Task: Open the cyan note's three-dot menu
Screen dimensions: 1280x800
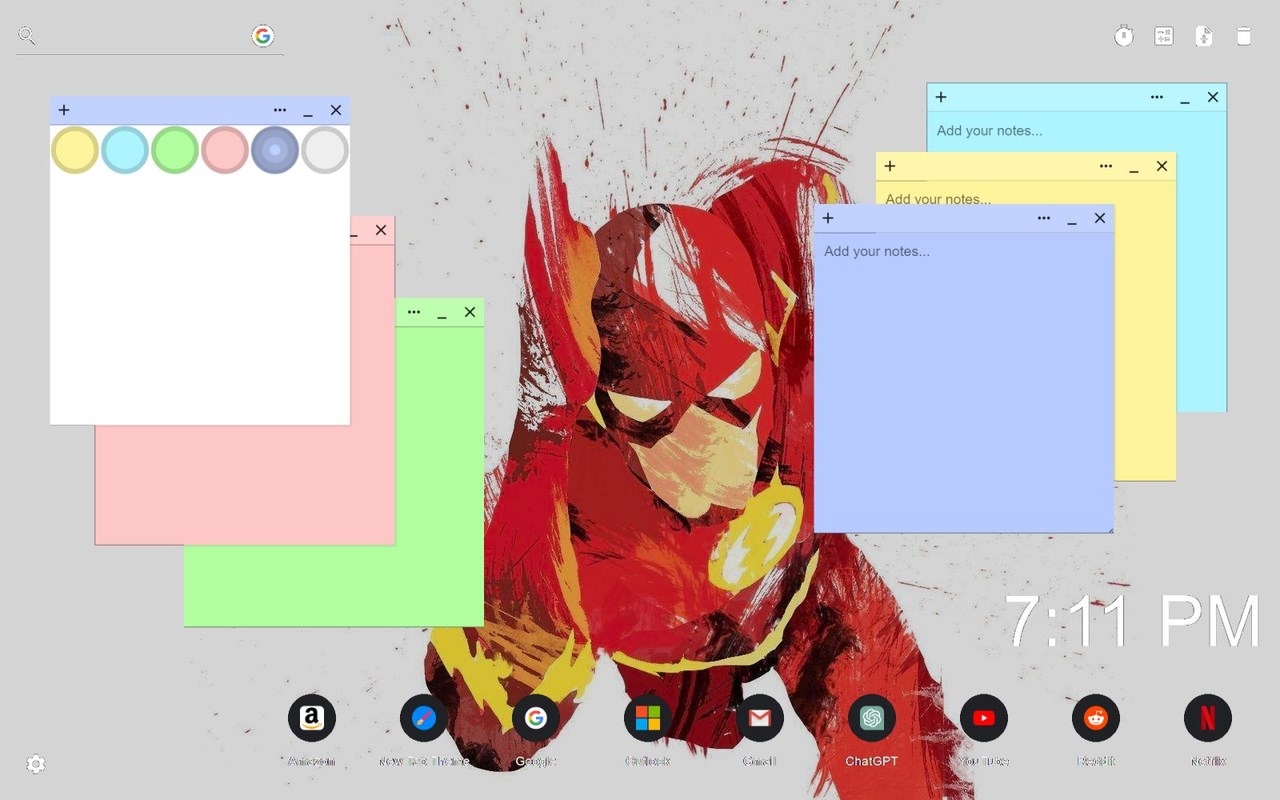Action: [1157, 97]
